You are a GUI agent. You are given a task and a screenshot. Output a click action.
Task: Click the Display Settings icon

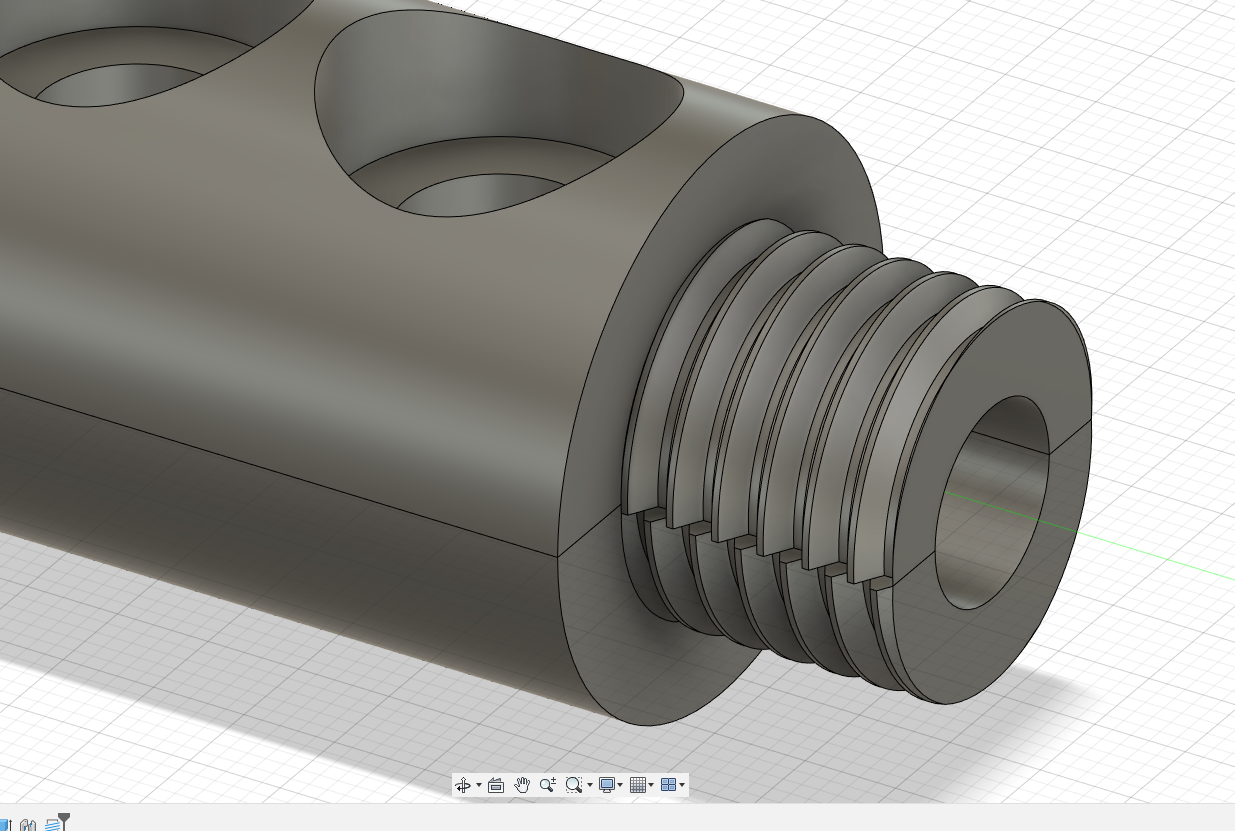point(608,785)
